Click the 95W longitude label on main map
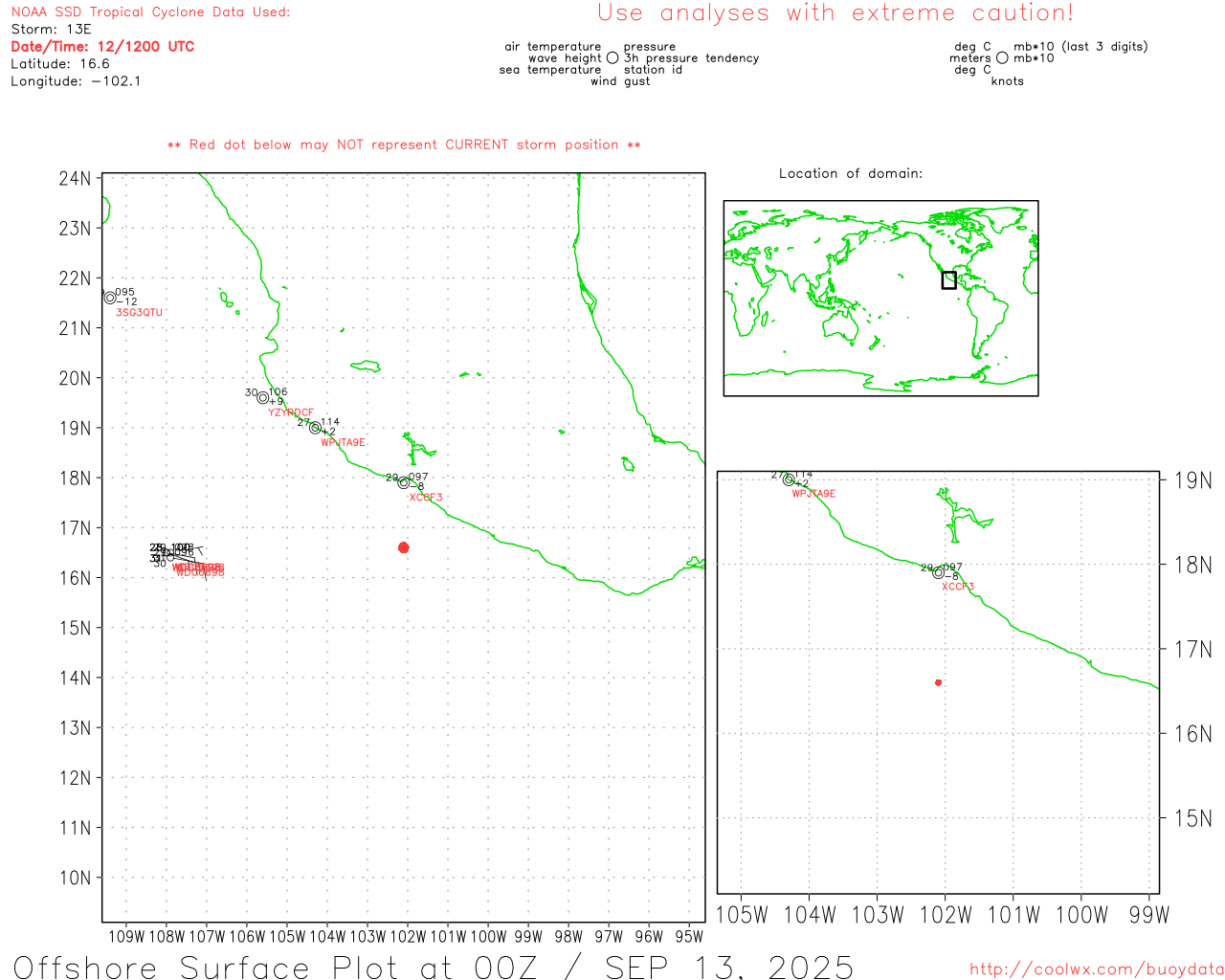1225x980 pixels. 689,937
